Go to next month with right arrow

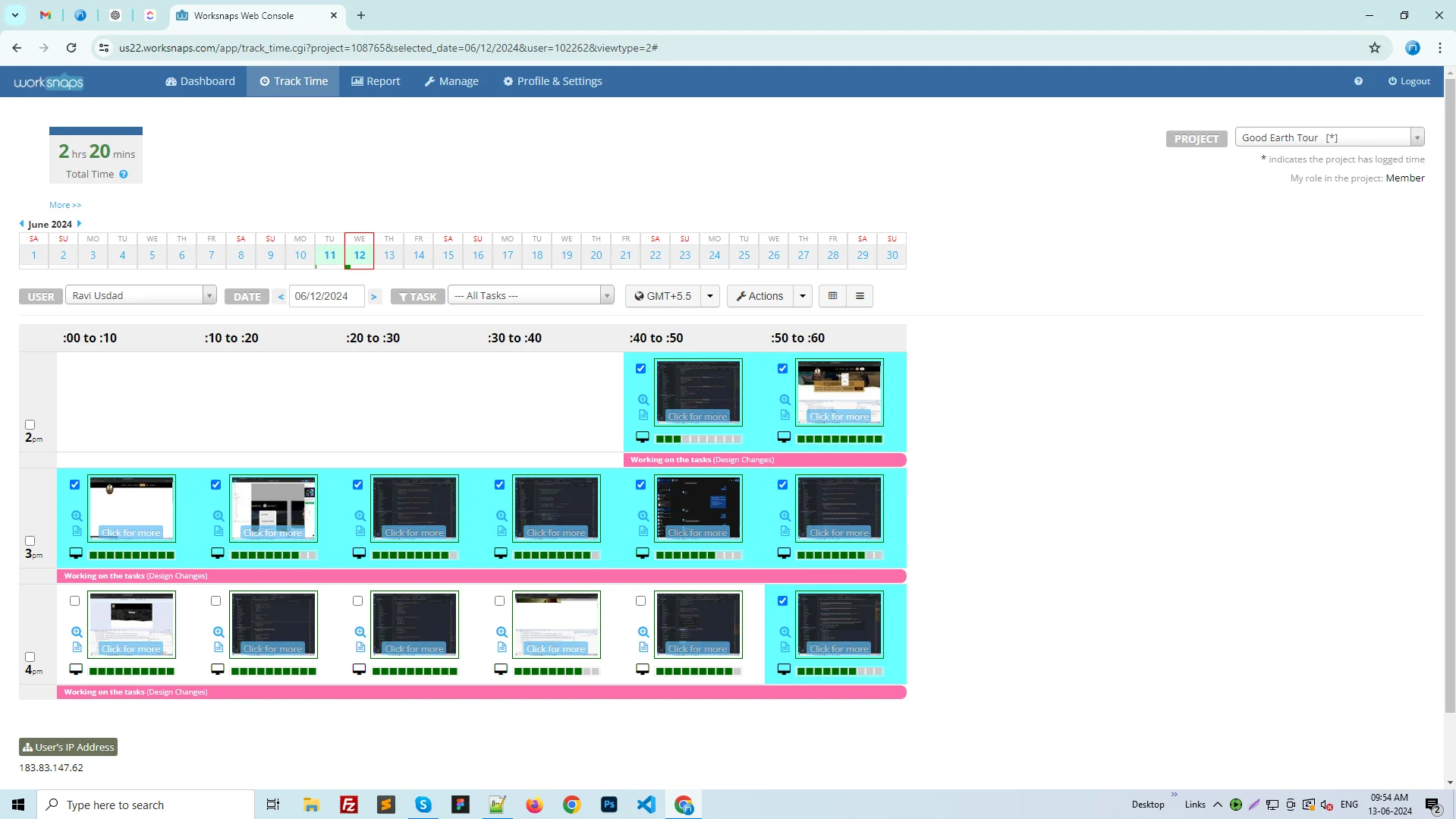click(x=79, y=224)
